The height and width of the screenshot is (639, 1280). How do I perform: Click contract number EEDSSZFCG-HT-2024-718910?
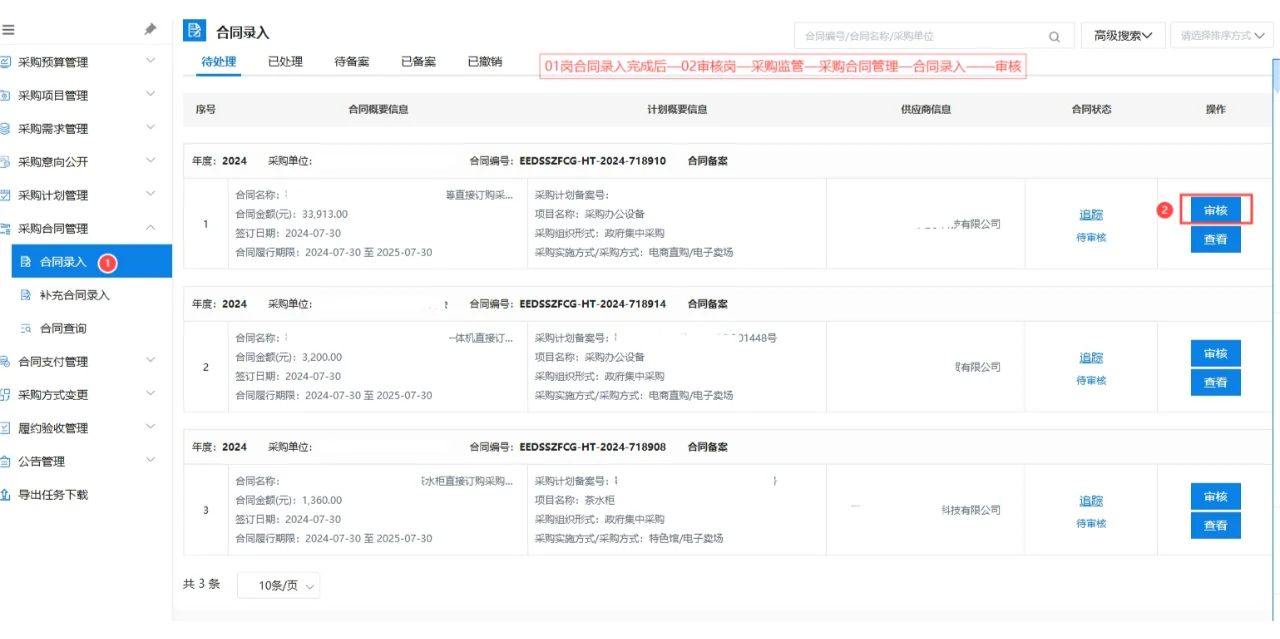[593, 160]
